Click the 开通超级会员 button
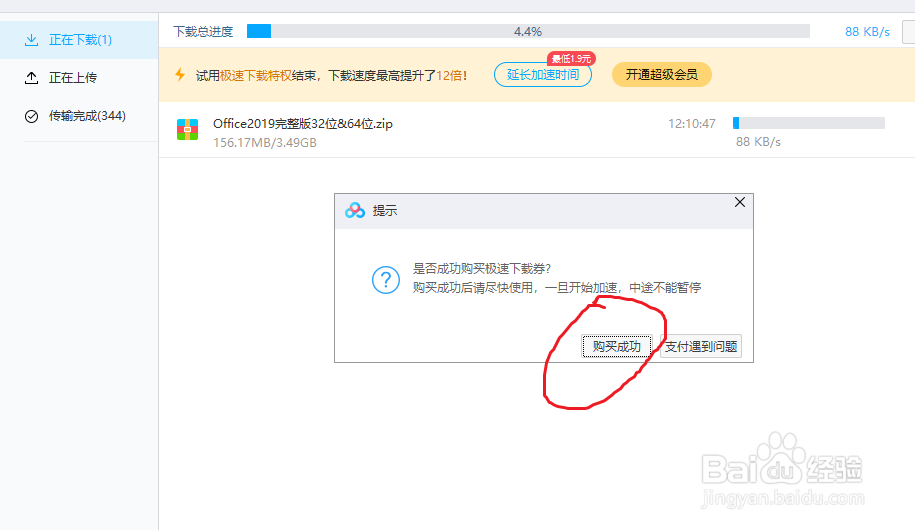This screenshot has height=530, width=915. 661,75
